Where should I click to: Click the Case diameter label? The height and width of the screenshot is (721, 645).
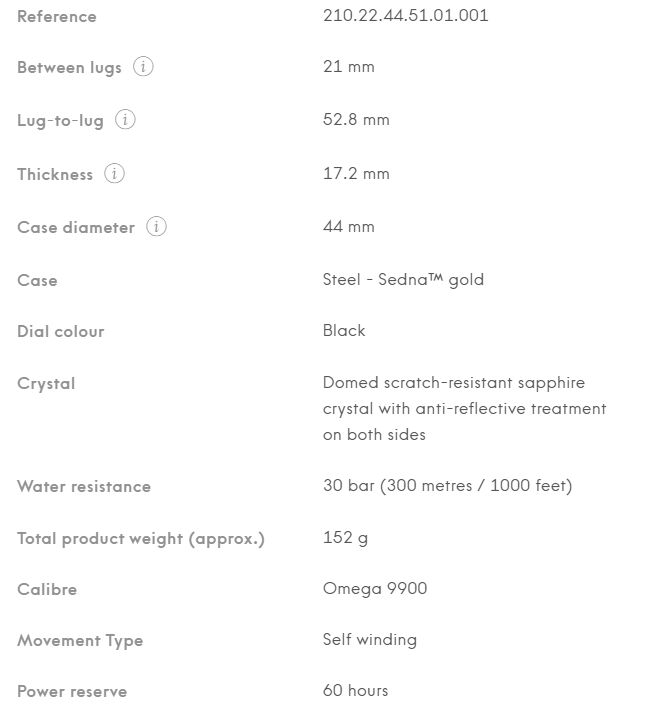[76, 227]
